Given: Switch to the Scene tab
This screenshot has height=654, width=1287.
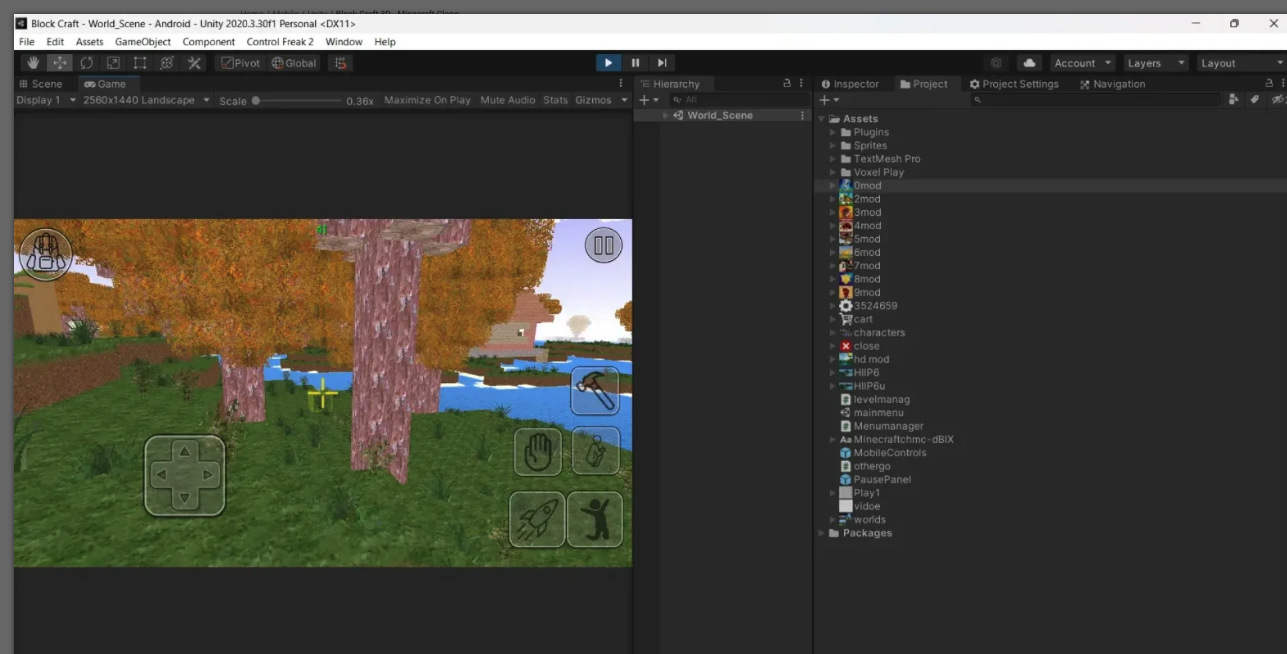Looking at the screenshot, I should [40, 84].
